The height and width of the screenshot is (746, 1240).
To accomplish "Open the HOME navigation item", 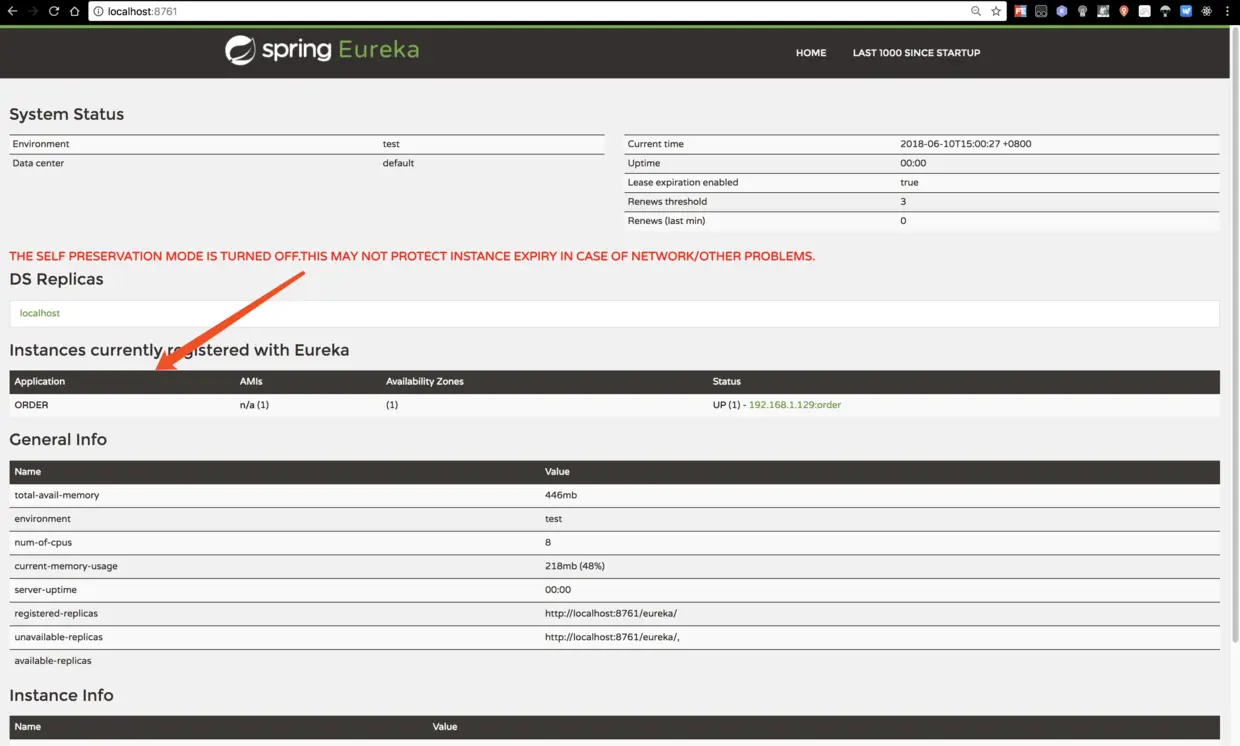I will pos(811,53).
